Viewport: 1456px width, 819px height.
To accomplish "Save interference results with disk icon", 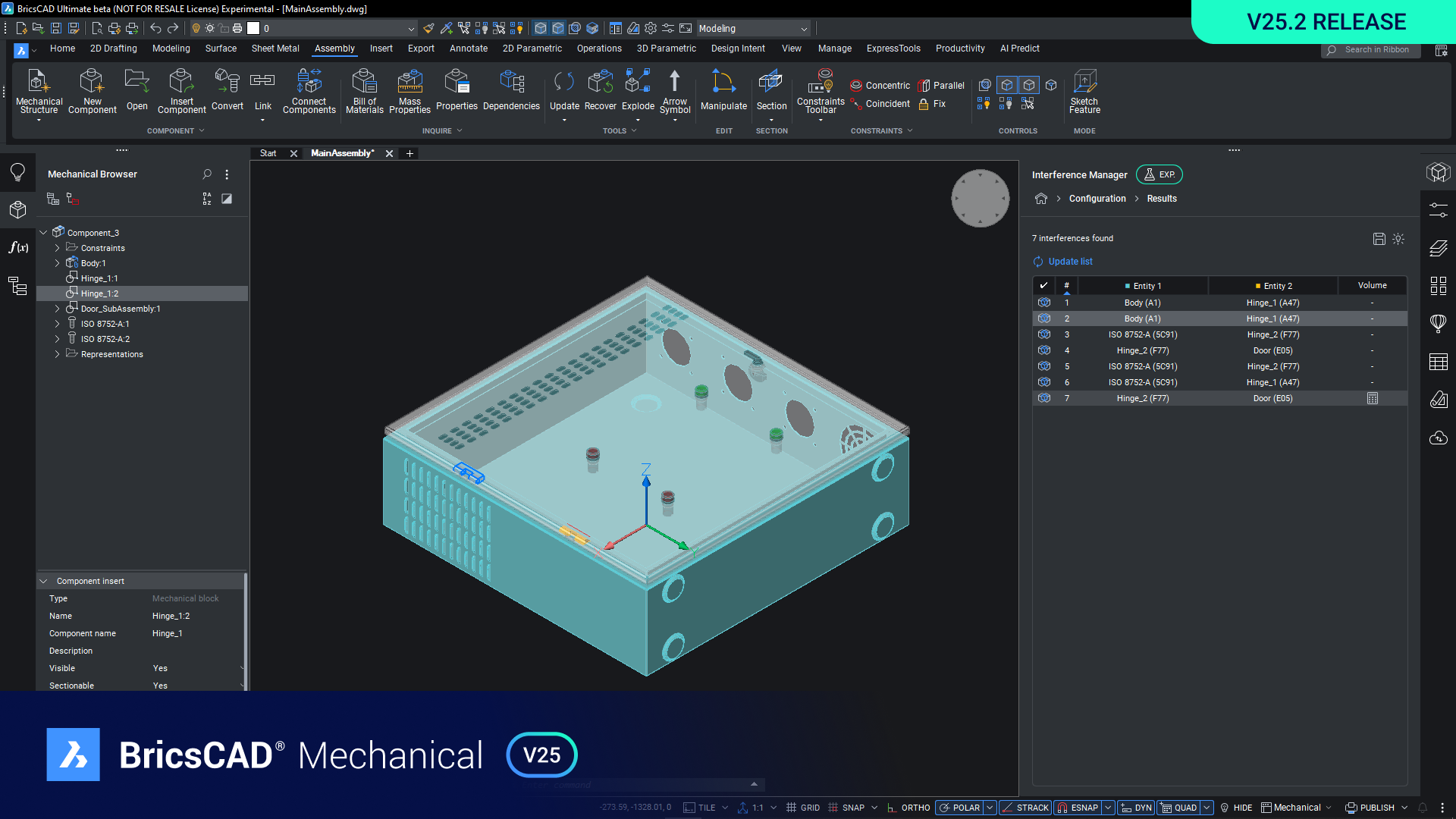I will point(1379,239).
